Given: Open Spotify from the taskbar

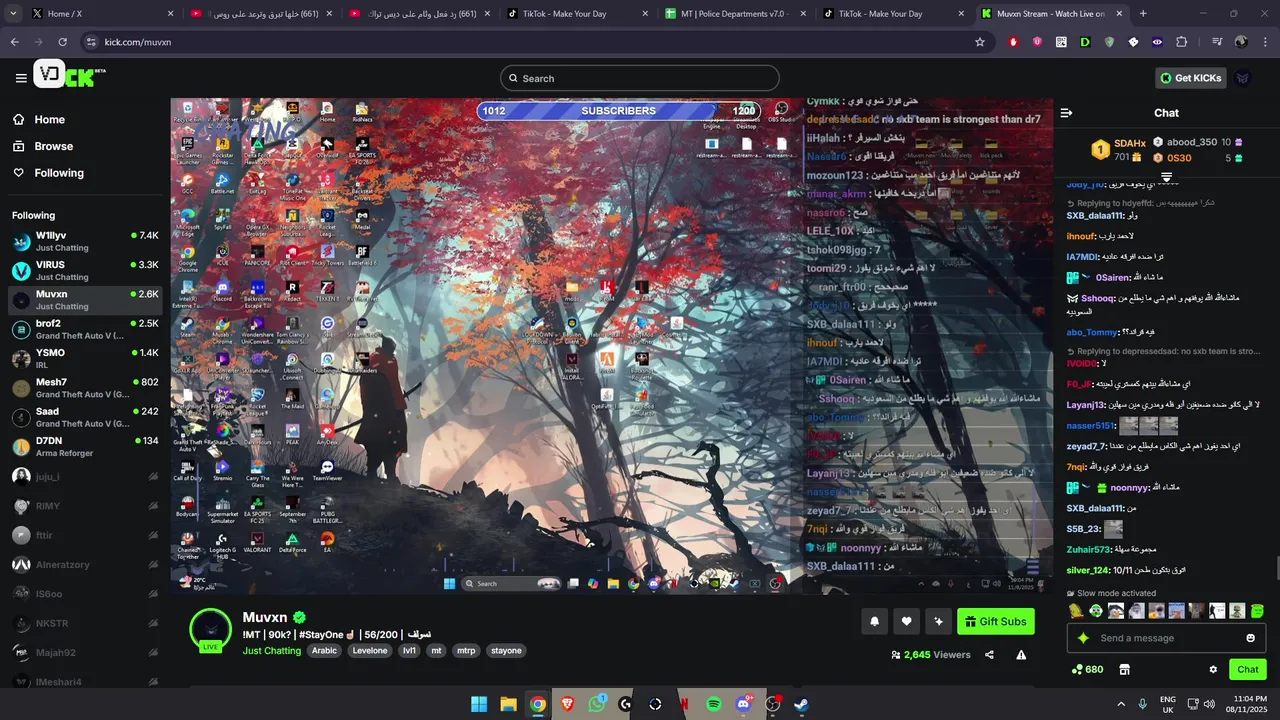Looking at the screenshot, I should coord(714,704).
